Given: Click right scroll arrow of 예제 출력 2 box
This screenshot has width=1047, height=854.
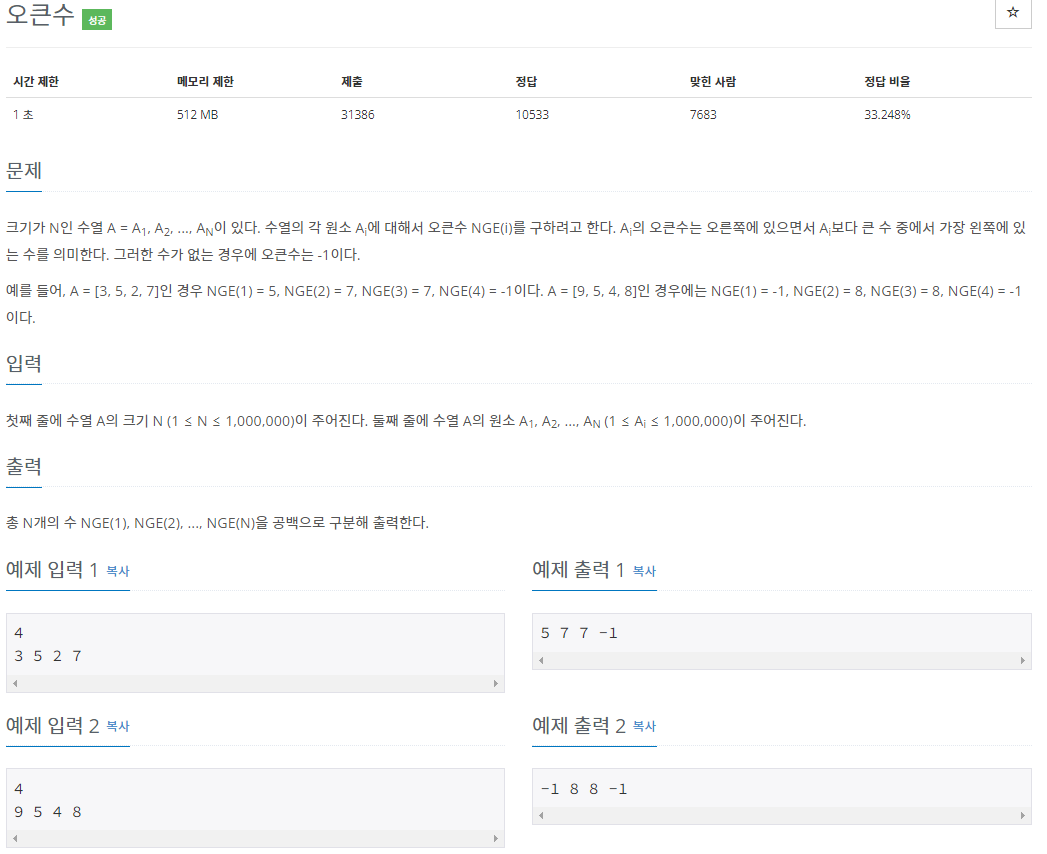Looking at the screenshot, I should pyautogui.click(x=1022, y=815).
